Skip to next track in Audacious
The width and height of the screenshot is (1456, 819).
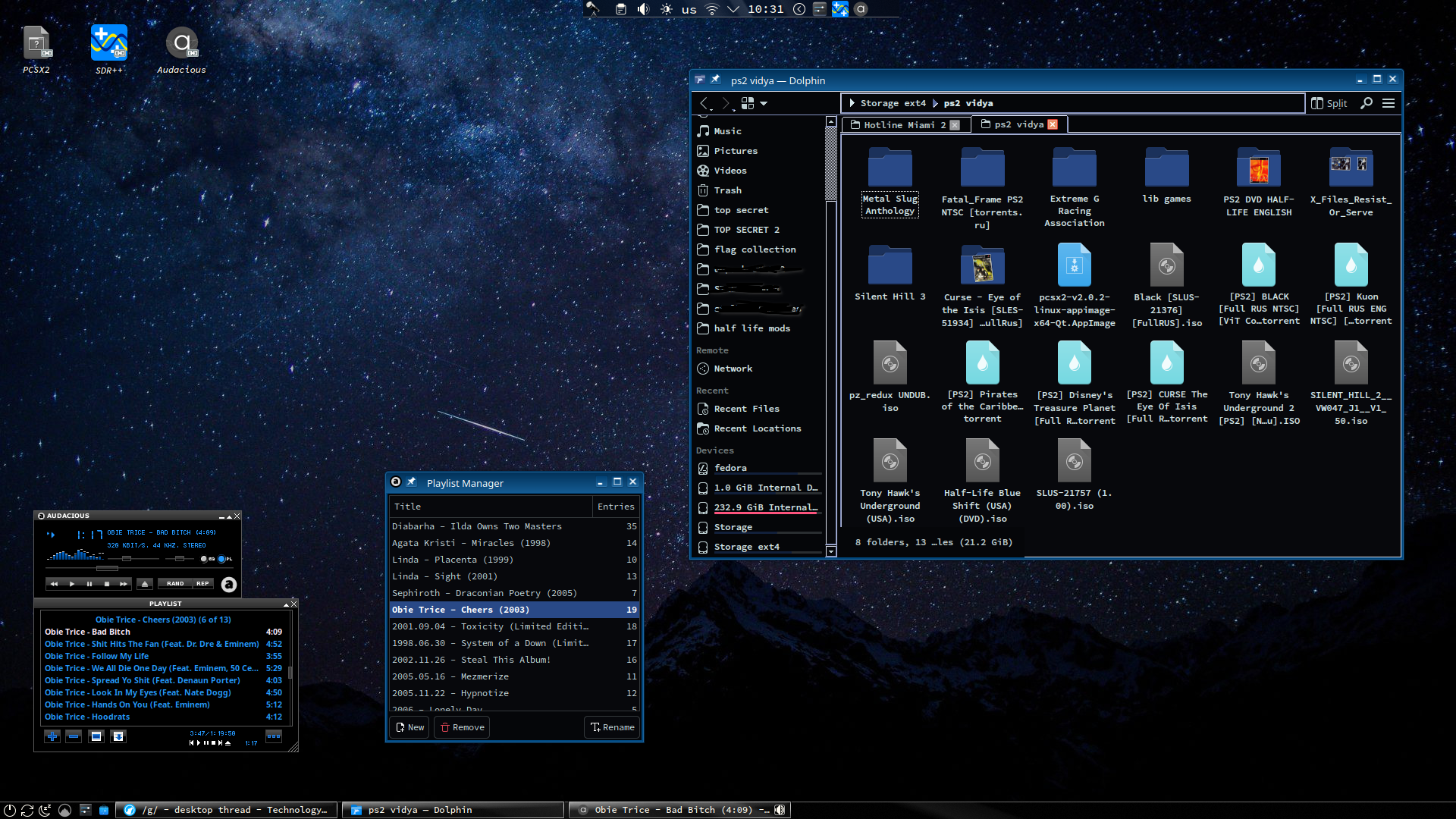coord(124,584)
